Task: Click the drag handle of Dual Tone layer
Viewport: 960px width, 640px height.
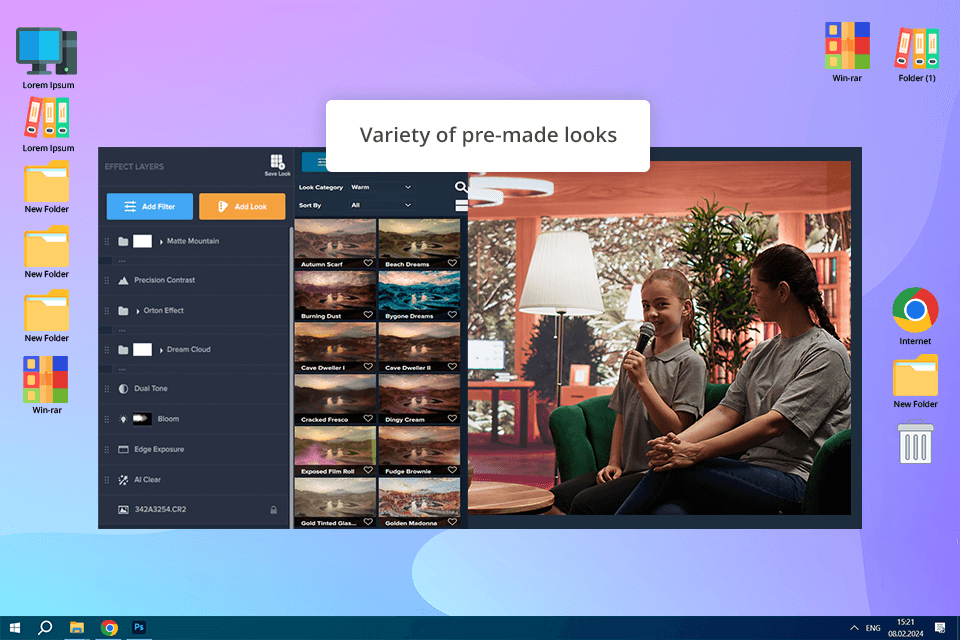Action: click(x=107, y=389)
